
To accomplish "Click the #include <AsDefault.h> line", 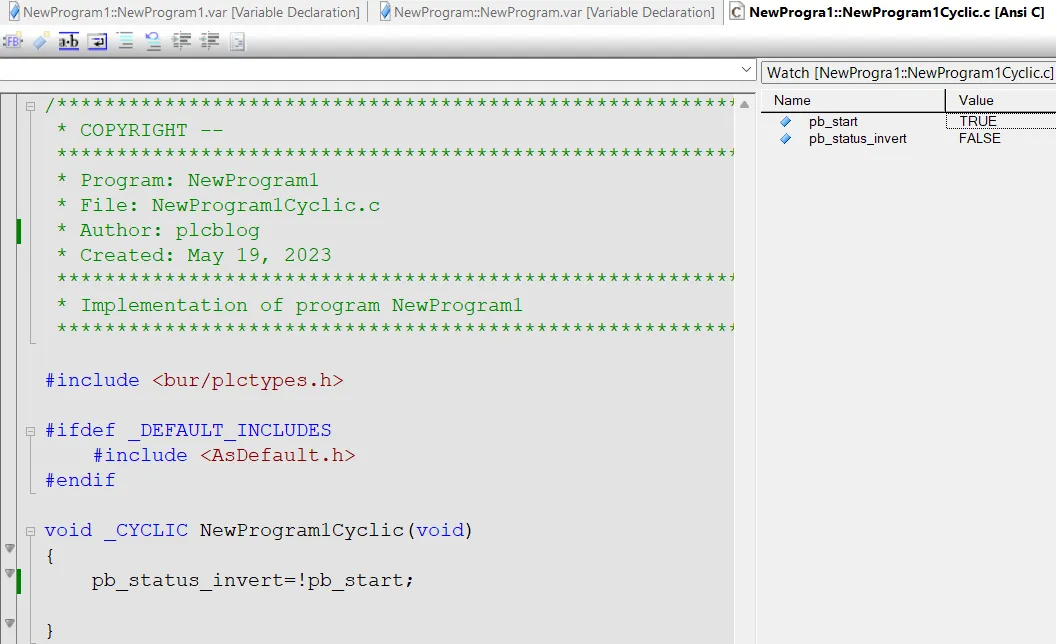I will click(x=224, y=455).
